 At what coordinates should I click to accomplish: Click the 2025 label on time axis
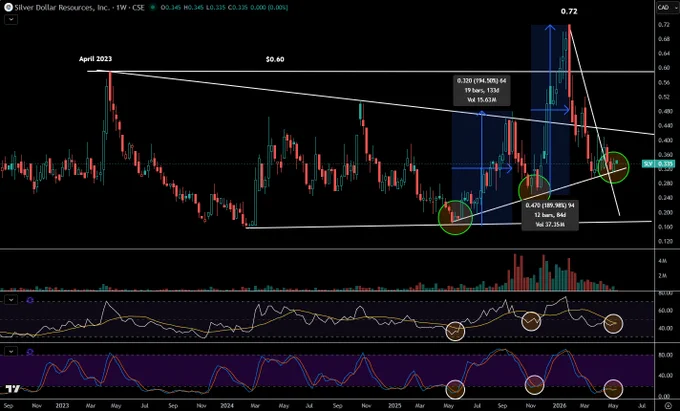(395, 406)
